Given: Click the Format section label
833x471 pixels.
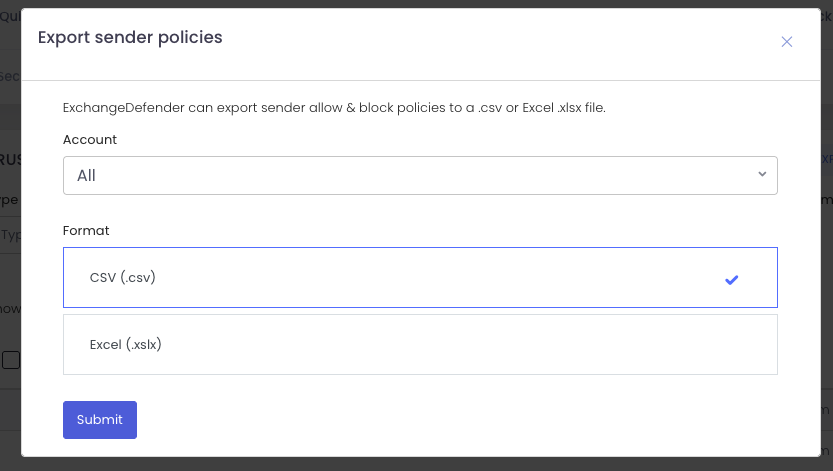Looking at the screenshot, I should point(86,230).
